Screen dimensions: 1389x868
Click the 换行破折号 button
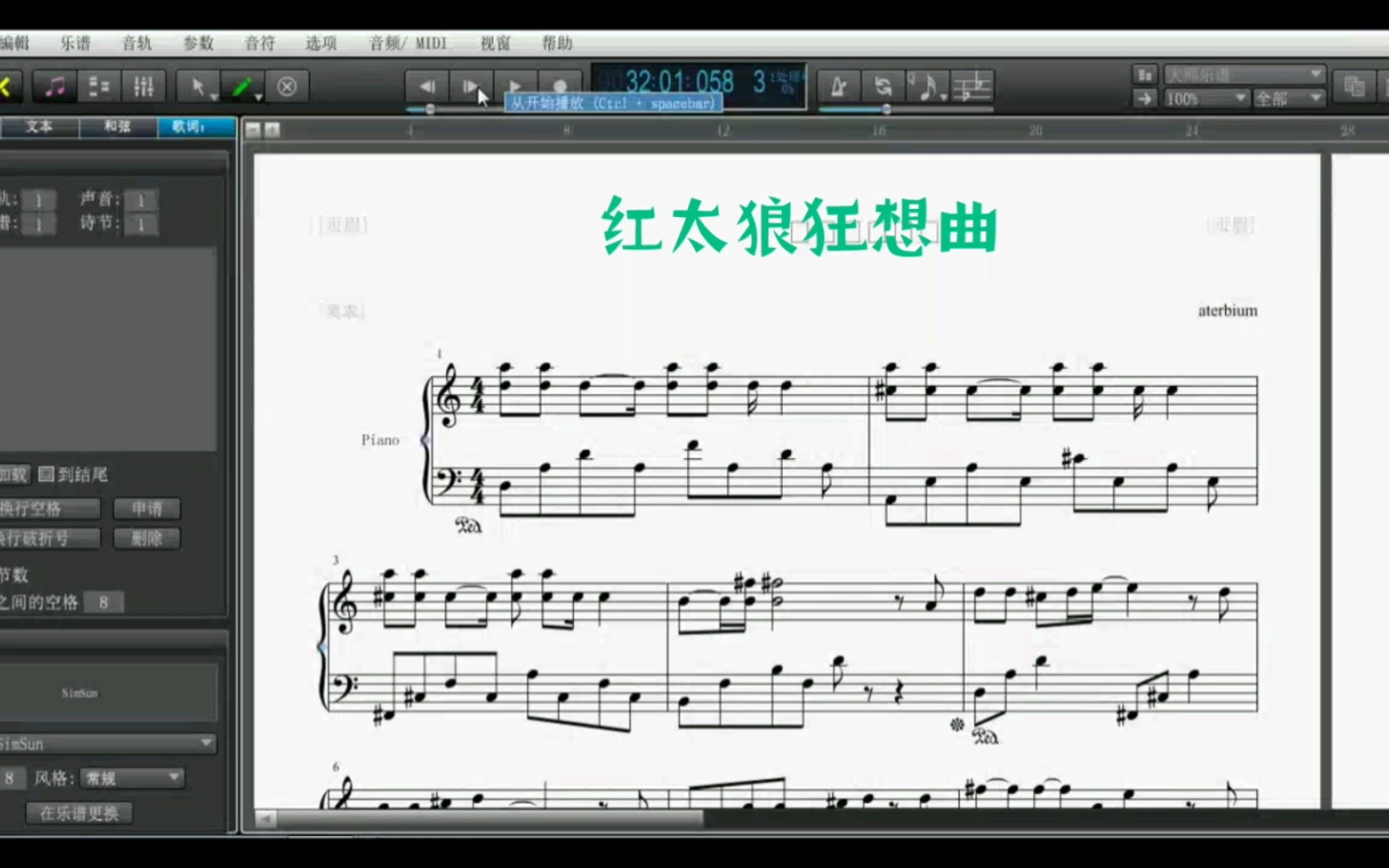click(x=50, y=538)
